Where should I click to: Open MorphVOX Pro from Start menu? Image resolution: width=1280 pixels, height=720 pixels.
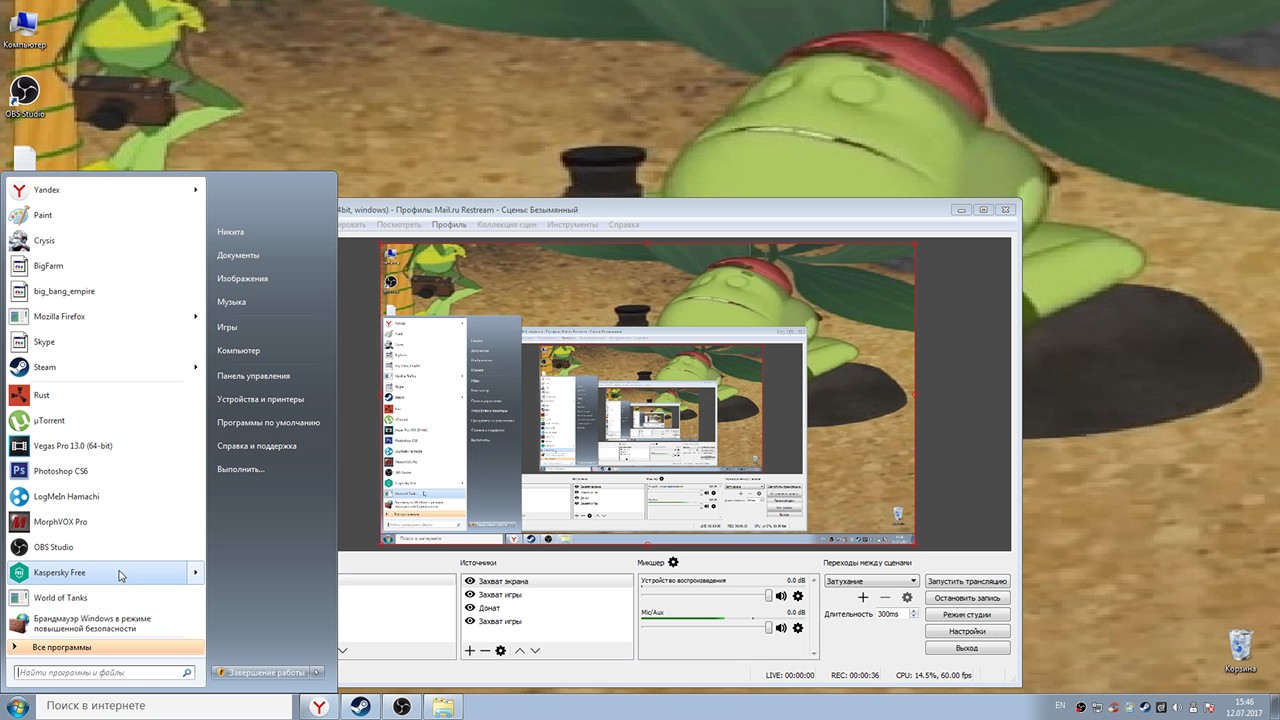(105, 522)
